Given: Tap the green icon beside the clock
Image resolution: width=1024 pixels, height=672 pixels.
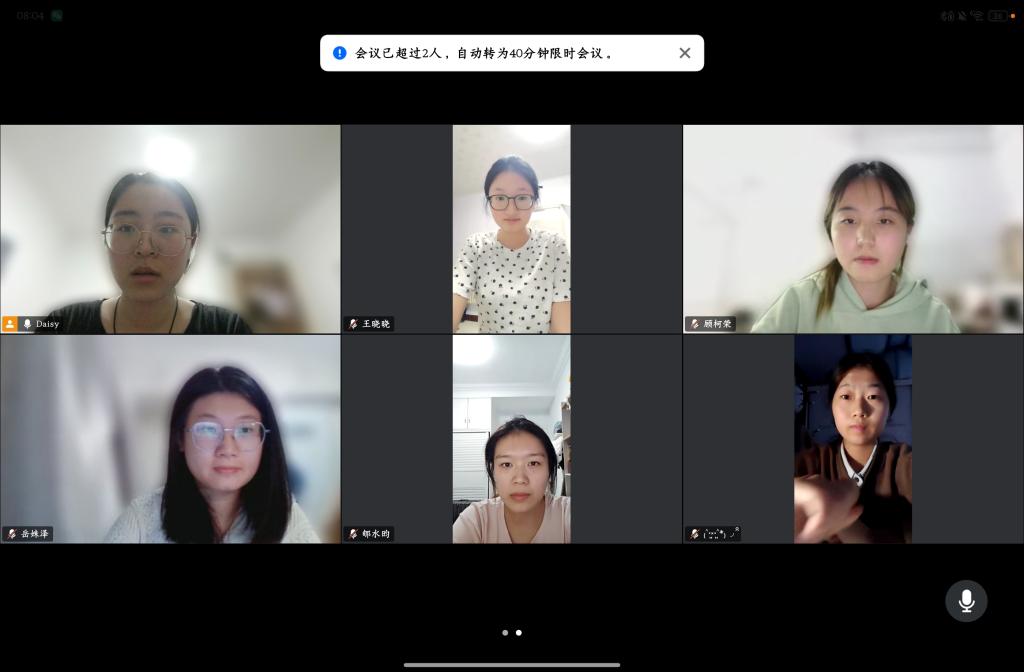Looking at the screenshot, I should click(57, 16).
